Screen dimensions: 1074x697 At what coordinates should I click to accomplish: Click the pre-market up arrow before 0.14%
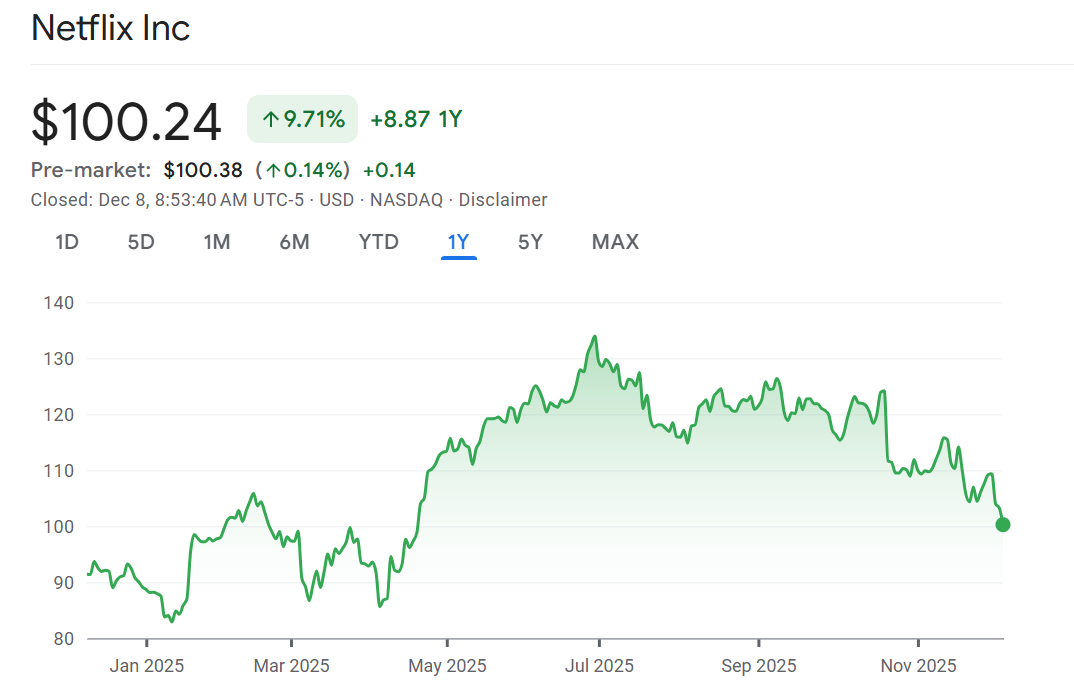(273, 170)
